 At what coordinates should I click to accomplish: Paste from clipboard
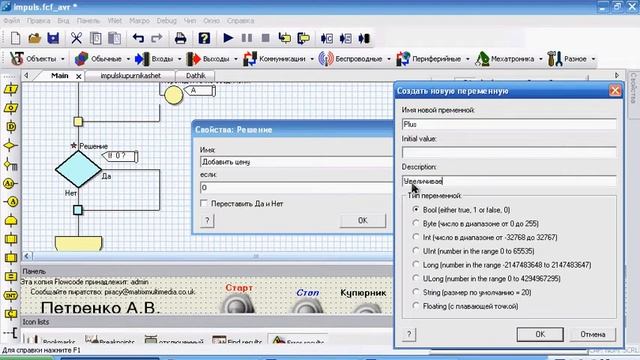(114, 38)
